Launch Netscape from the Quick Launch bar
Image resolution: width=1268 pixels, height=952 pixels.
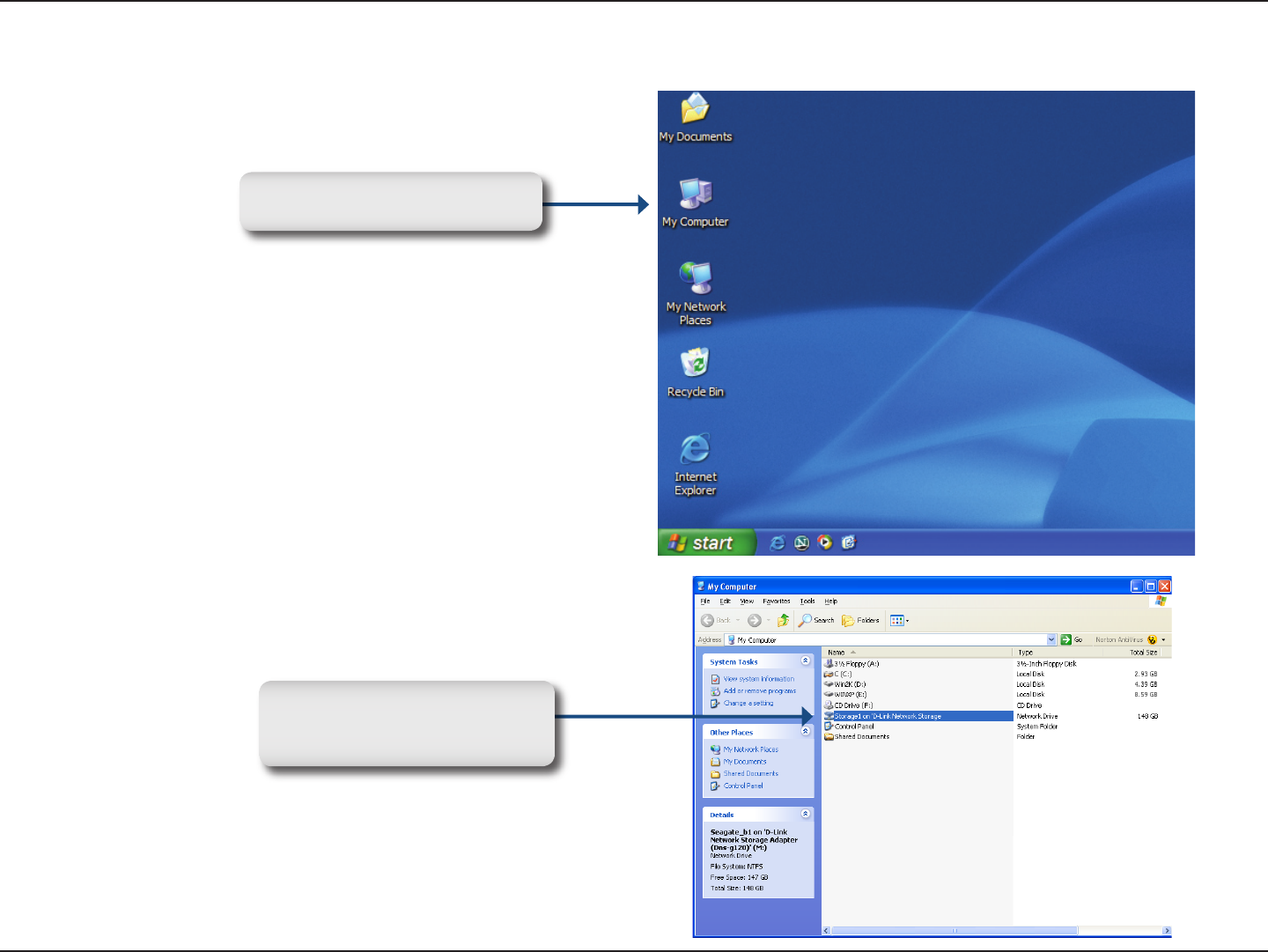coord(801,542)
